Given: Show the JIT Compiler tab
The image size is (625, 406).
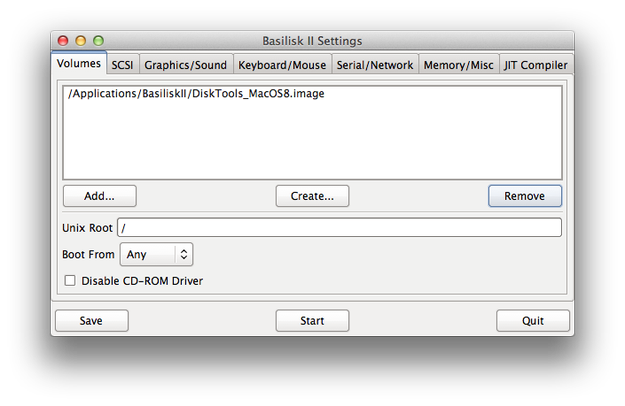Looking at the screenshot, I should (x=535, y=65).
